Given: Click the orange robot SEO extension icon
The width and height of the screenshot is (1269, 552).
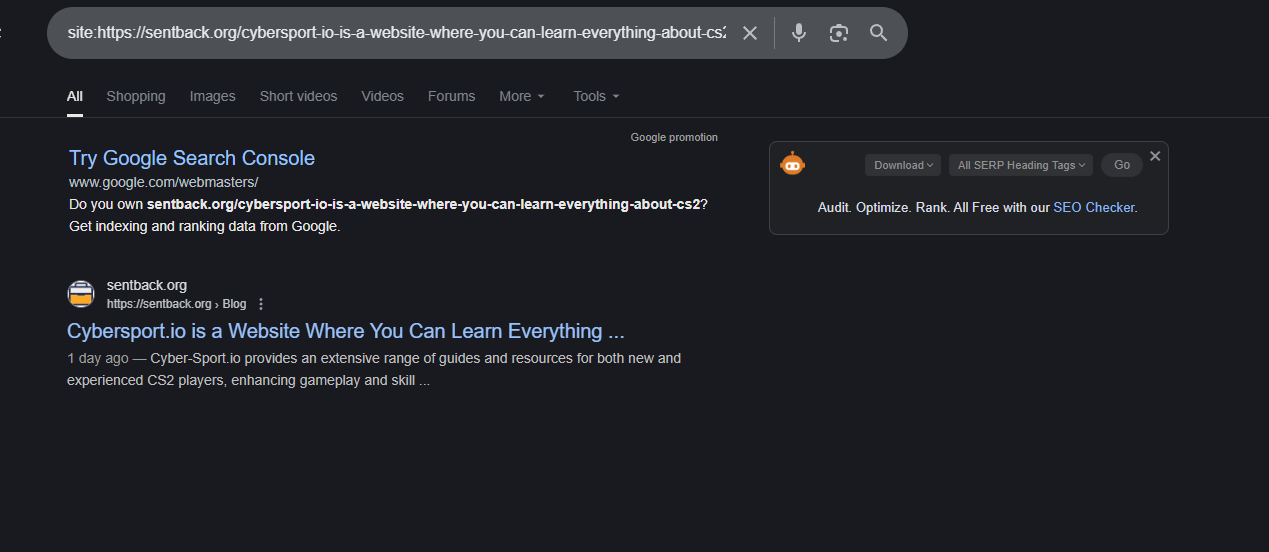Looking at the screenshot, I should [793, 164].
